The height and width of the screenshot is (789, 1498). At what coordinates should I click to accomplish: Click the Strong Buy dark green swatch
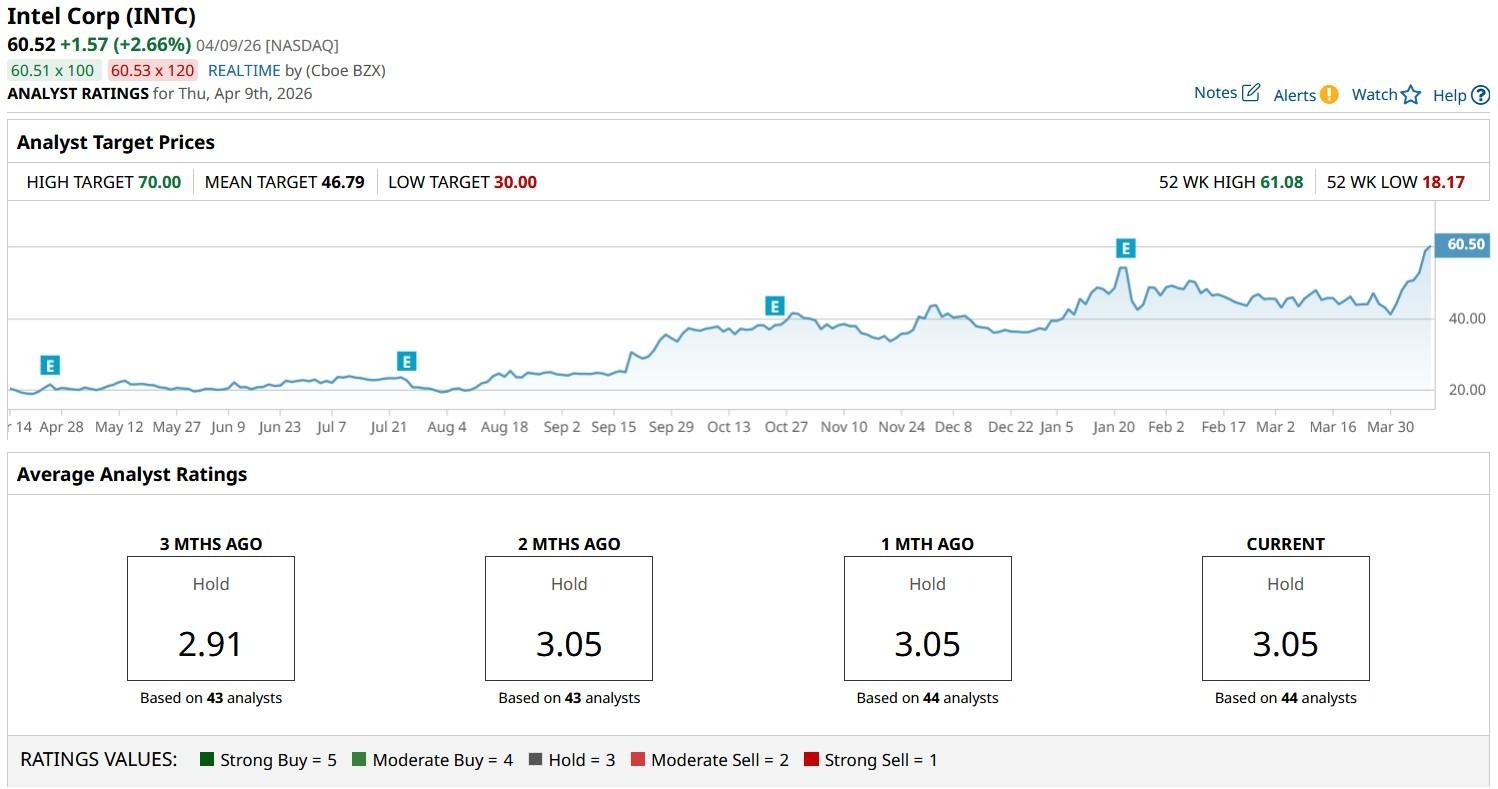(207, 760)
